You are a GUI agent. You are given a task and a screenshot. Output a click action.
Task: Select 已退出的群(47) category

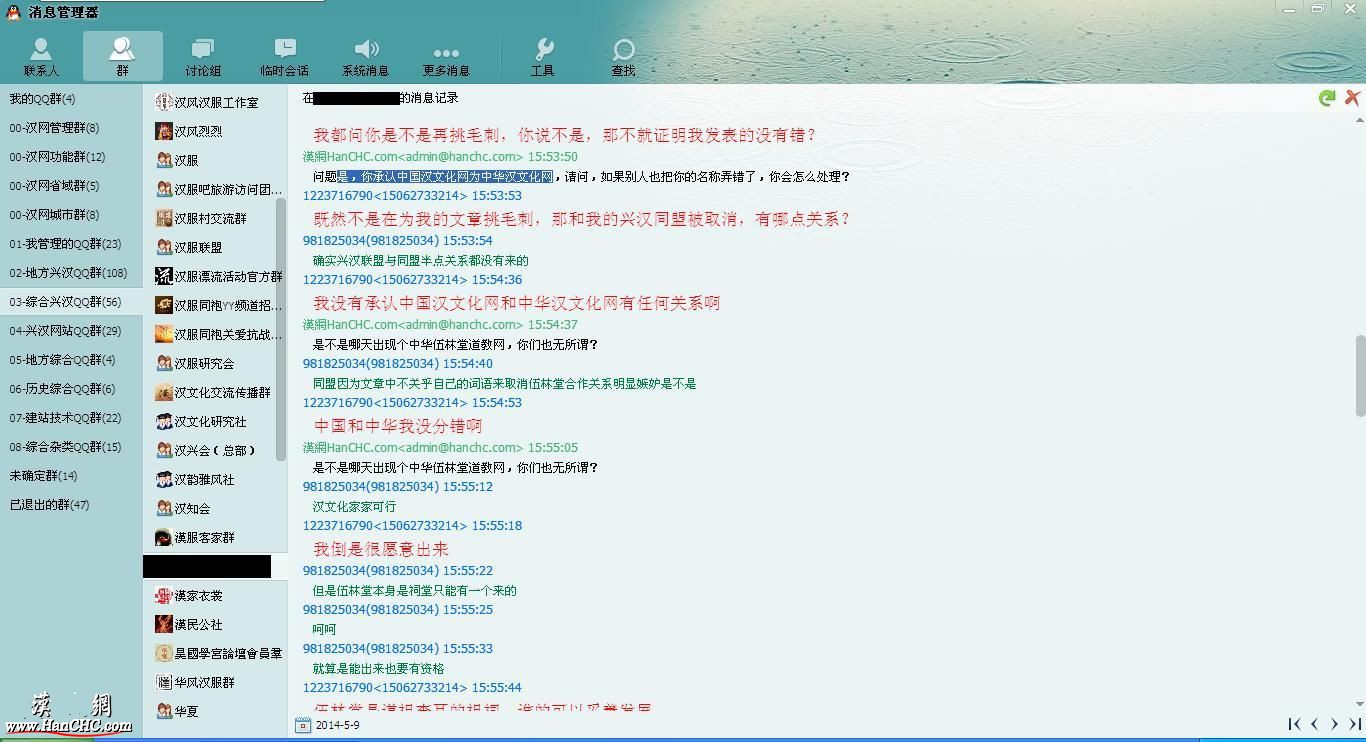click(x=50, y=505)
